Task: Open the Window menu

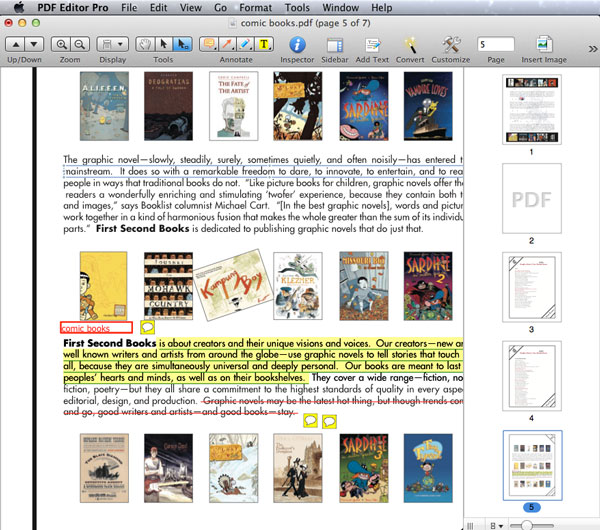Action: pos(341,8)
